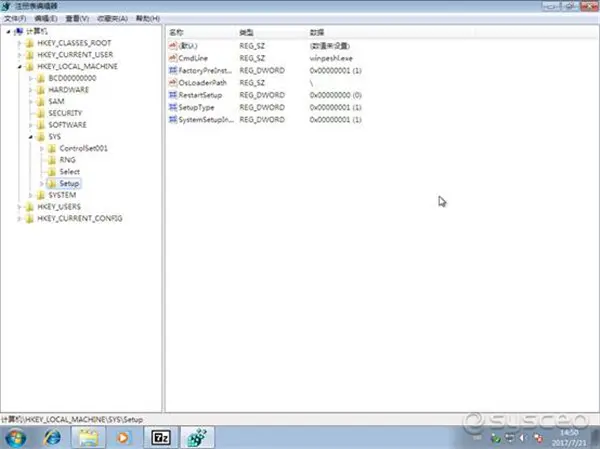Click the SetupType DWORD value icon

point(173,107)
